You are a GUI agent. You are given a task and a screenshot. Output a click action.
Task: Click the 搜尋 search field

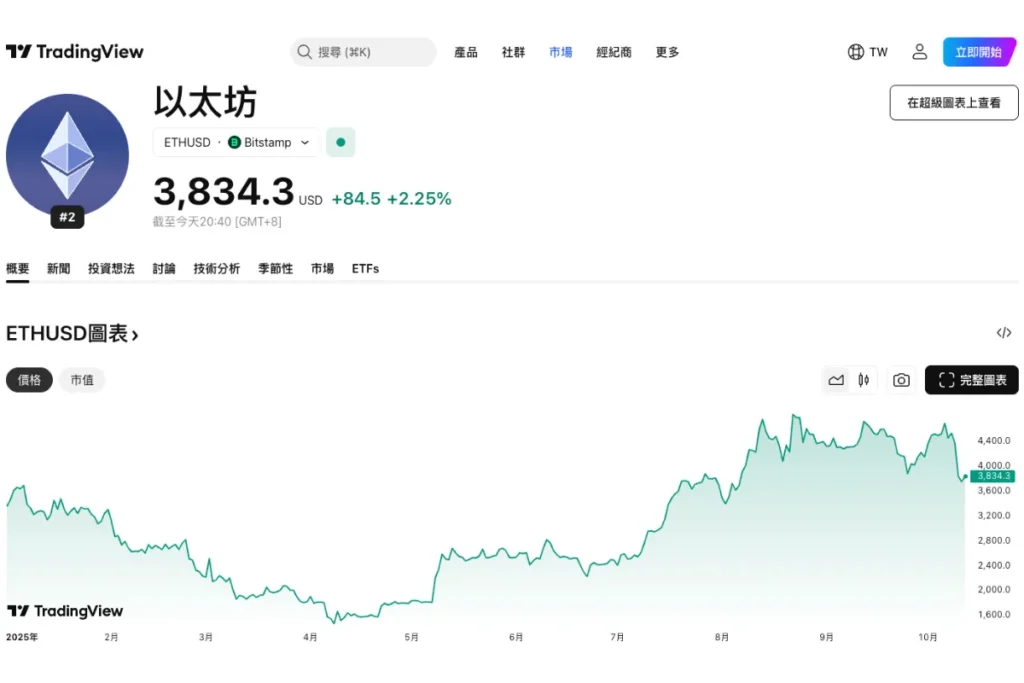point(364,52)
